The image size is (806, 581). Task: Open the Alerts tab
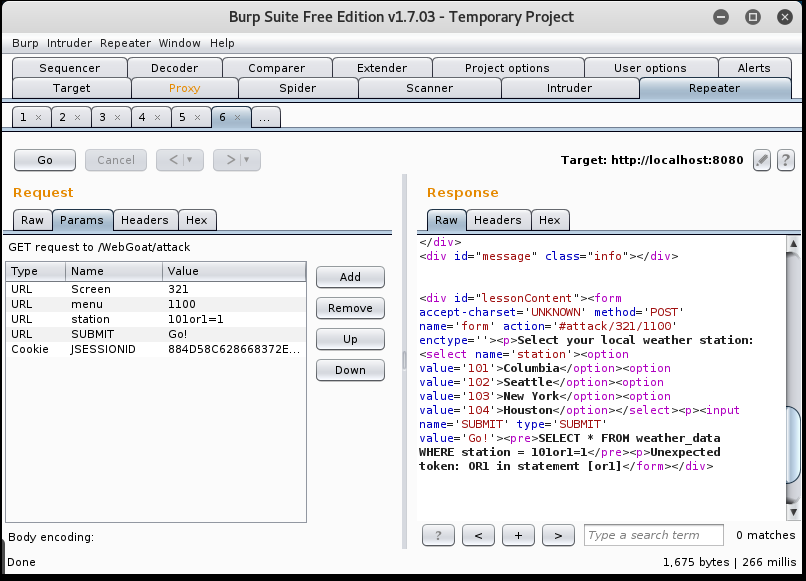754,68
